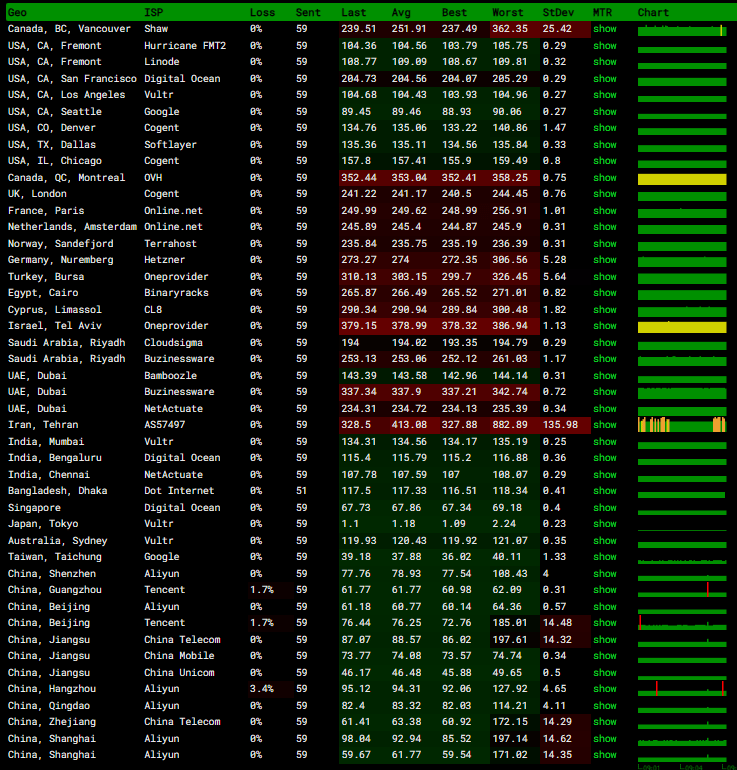
Task: Show MTR for San Francisco Digital Ocean
Action: tap(604, 79)
